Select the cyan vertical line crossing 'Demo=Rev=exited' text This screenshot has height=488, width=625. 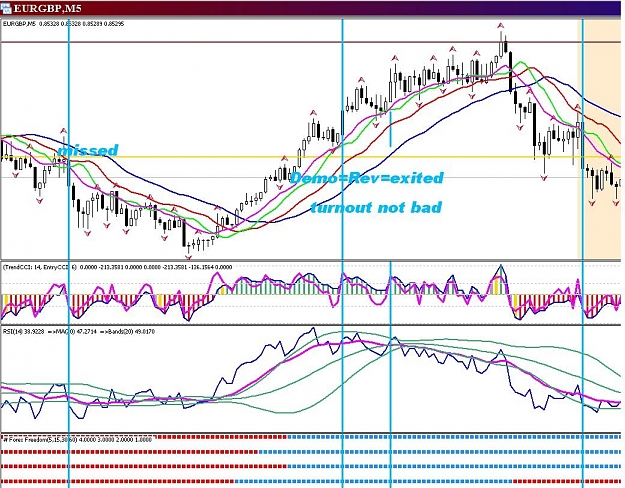coord(342,253)
